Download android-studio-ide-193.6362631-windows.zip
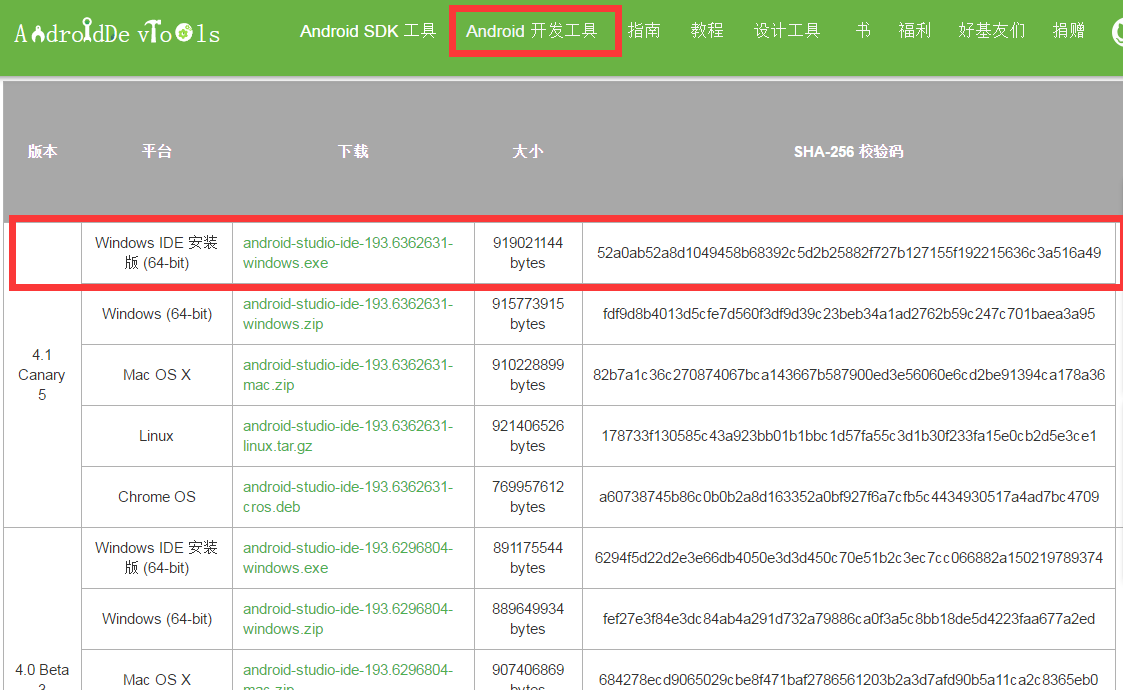 point(348,314)
